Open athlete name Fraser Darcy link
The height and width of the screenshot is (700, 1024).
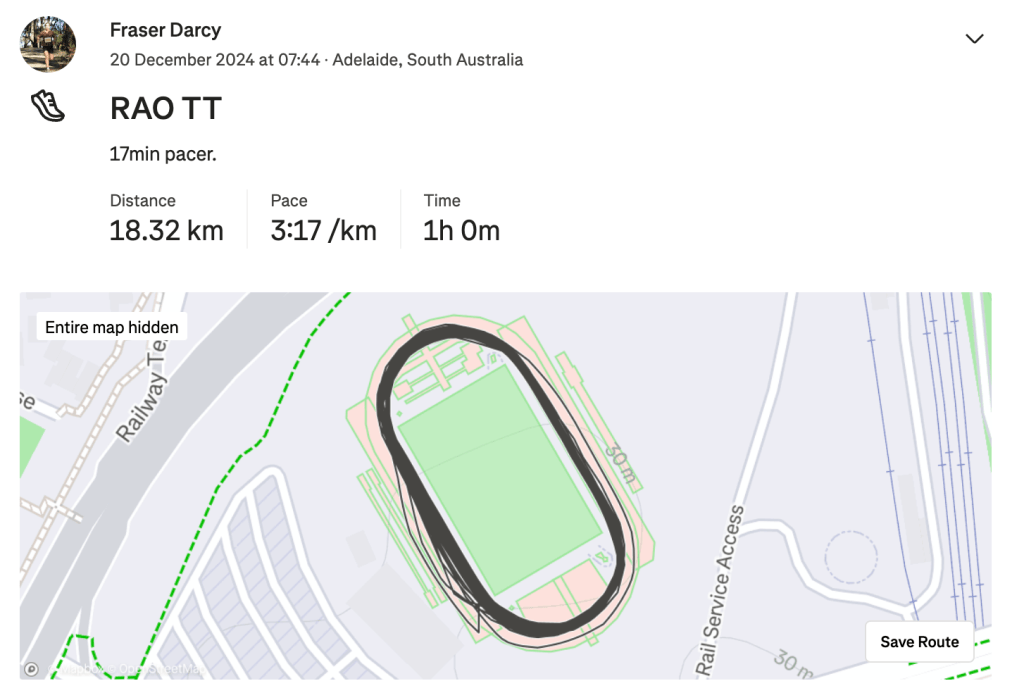165,30
